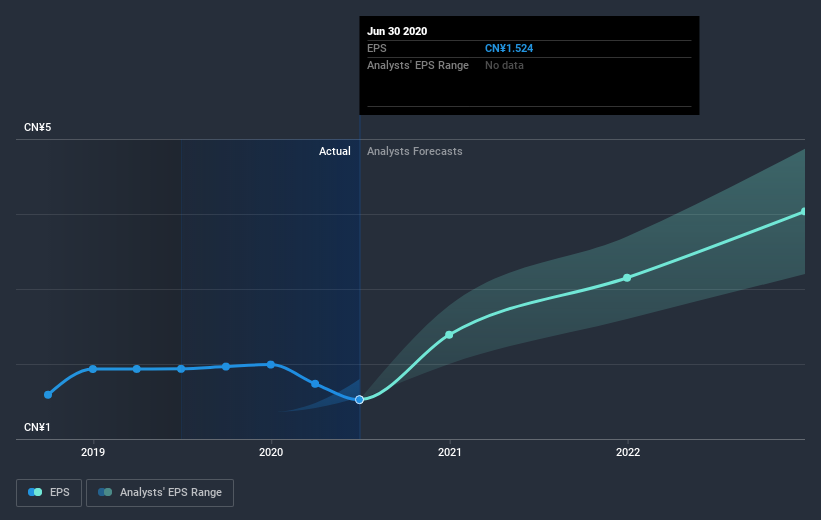Select the first EPS point before 2019
Screen dimensions: 821x520
point(48,394)
